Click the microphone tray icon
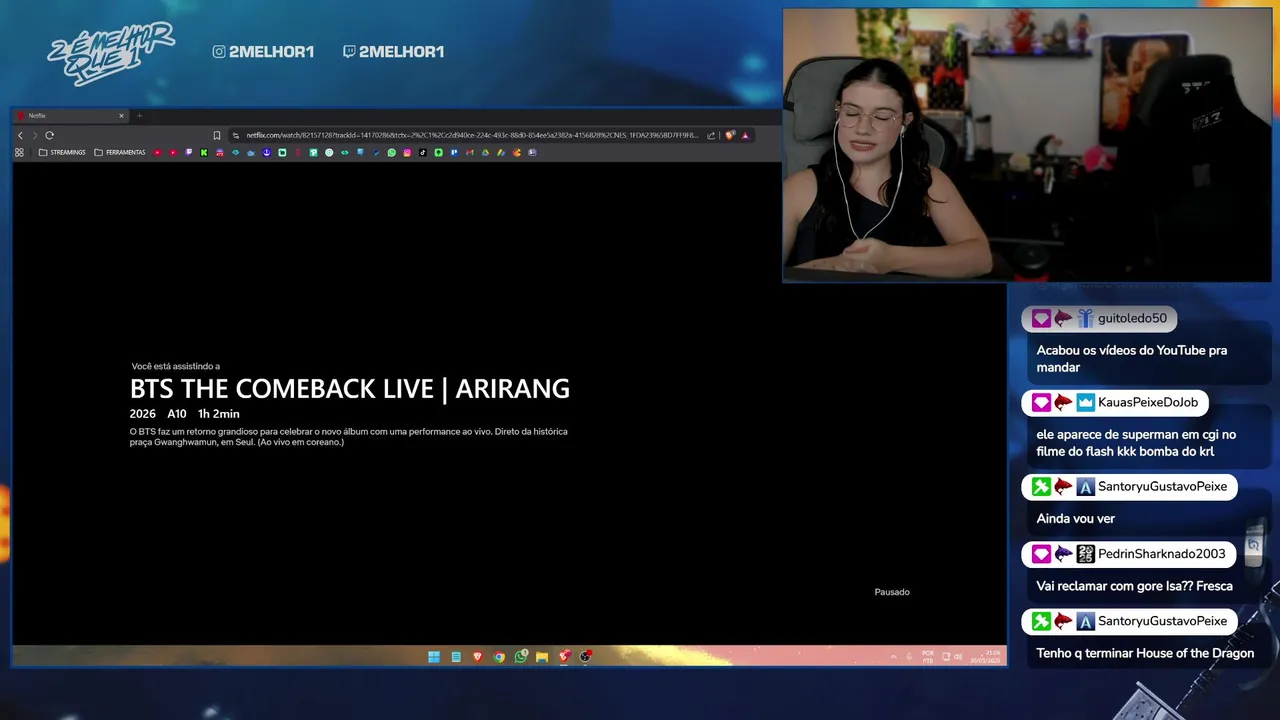Viewport: 1280px width, 720px height. 910,657
